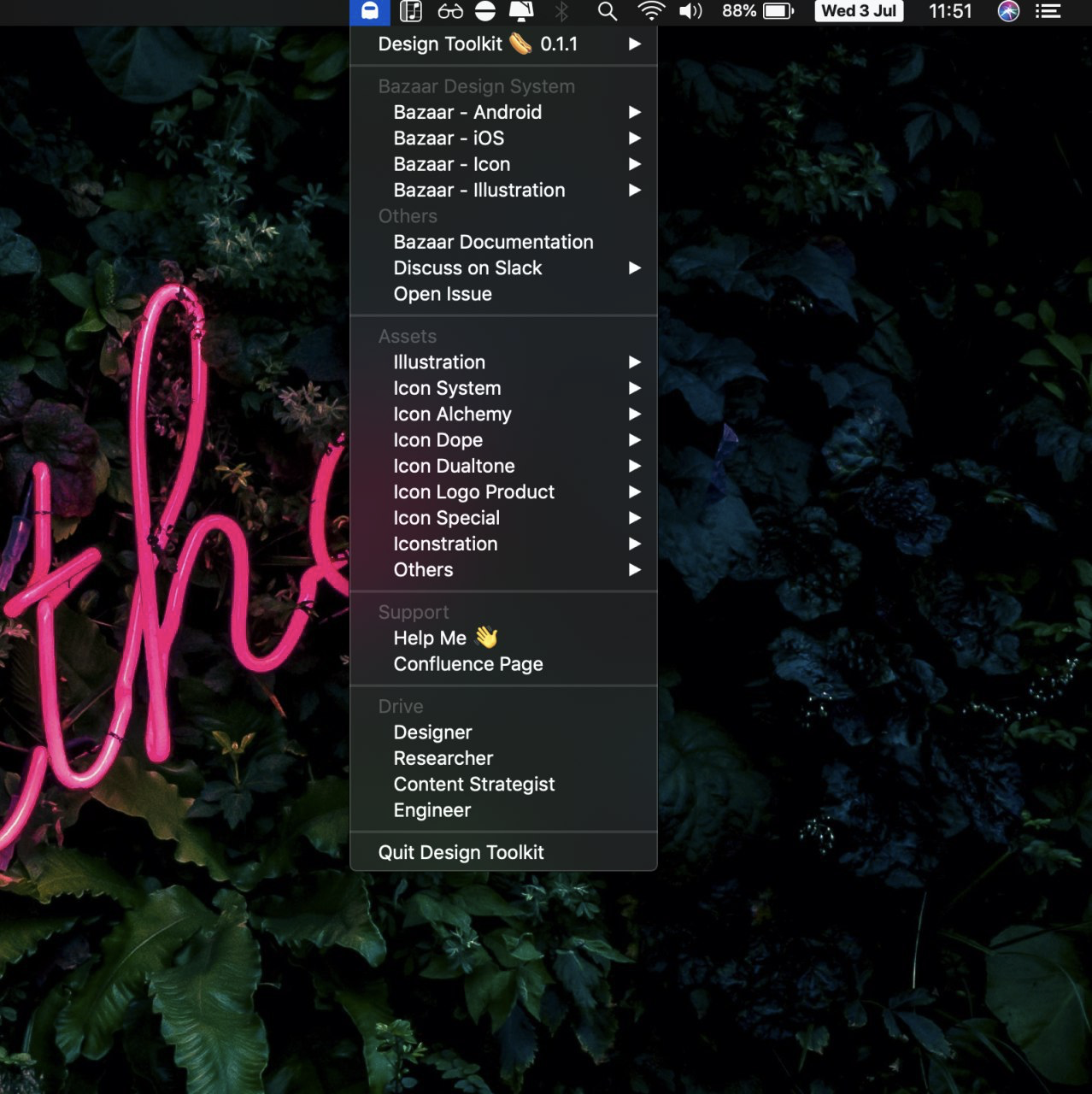Choose Icon Logo Product menu item
Image resolution: width=1092 pixels, height=1094 pixels.
coord(503,492)
